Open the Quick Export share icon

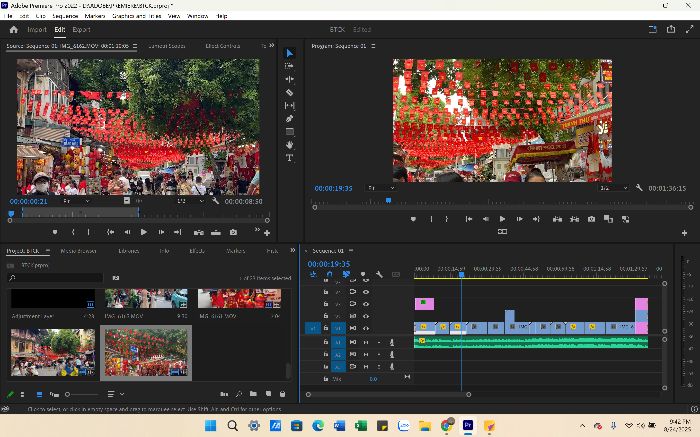click(671, 29)
